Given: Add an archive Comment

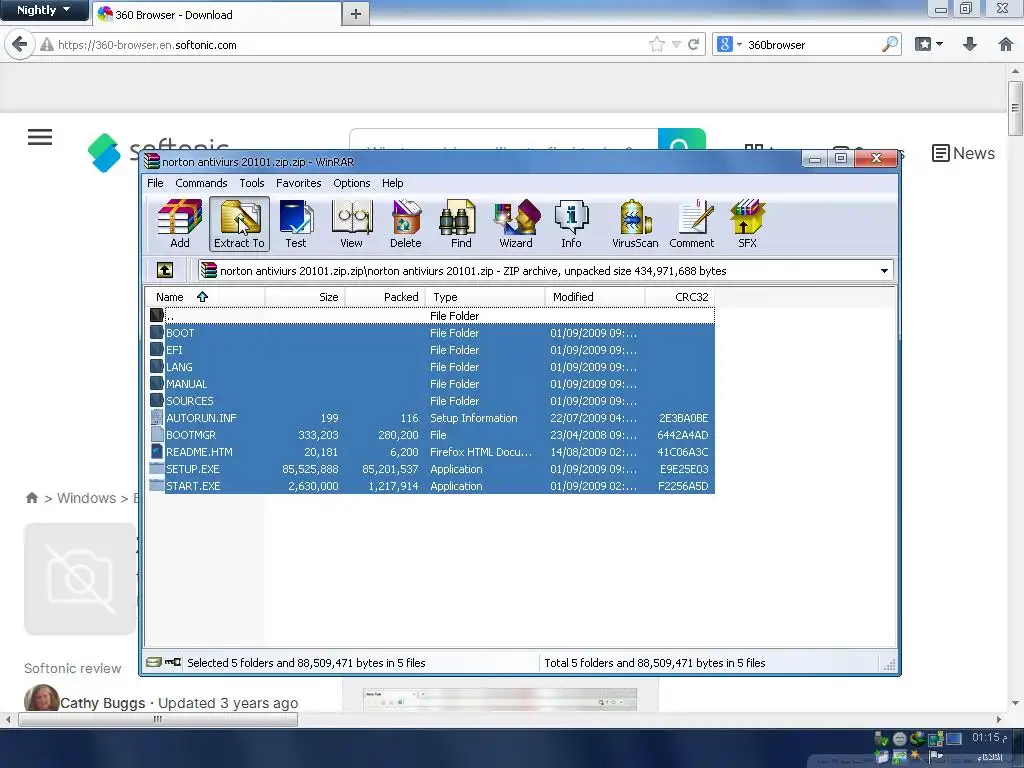Looking at the screenshot, I should pyautogui.click(x=692, y=224).
